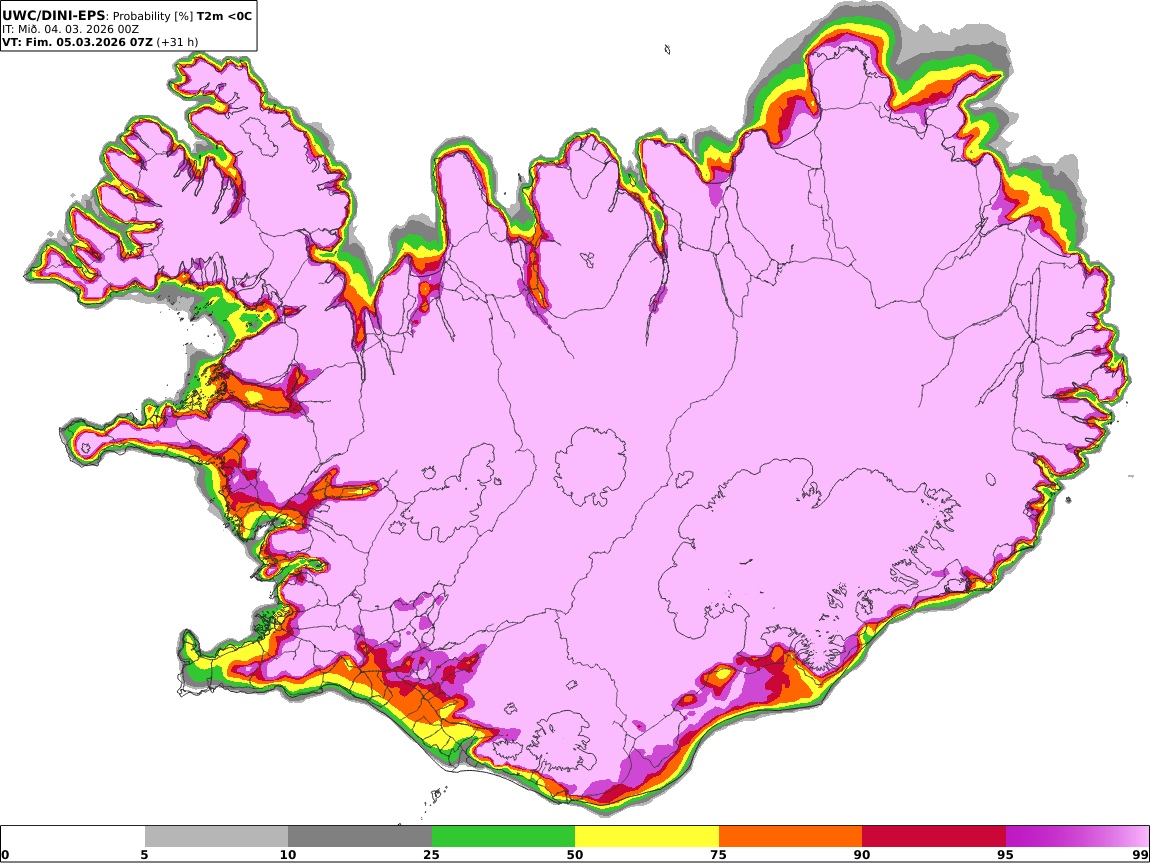Image resolution: width=1150 pixels, height=863 pixels.
Task: Click the 'IT: Mið. 04. 03. 2026 00Z' line
Action: (x=70, y=29)
